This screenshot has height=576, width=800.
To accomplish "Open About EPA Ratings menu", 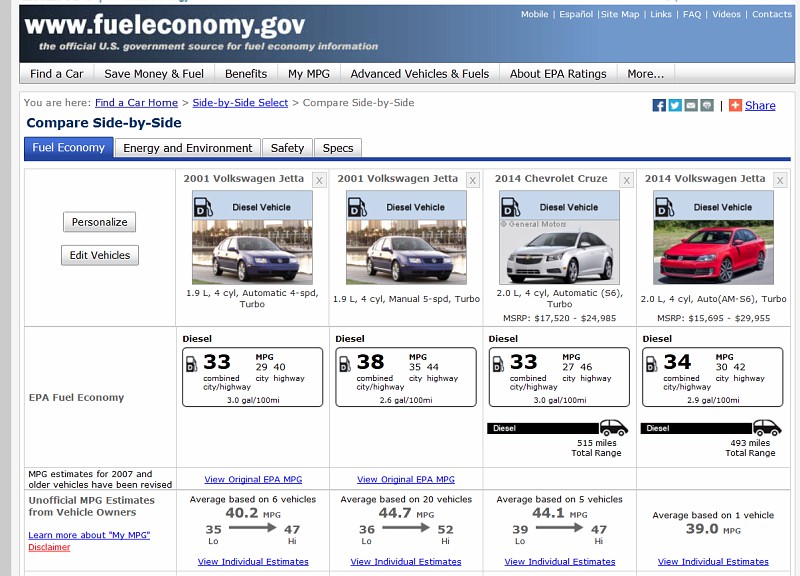I will [558, 73].
